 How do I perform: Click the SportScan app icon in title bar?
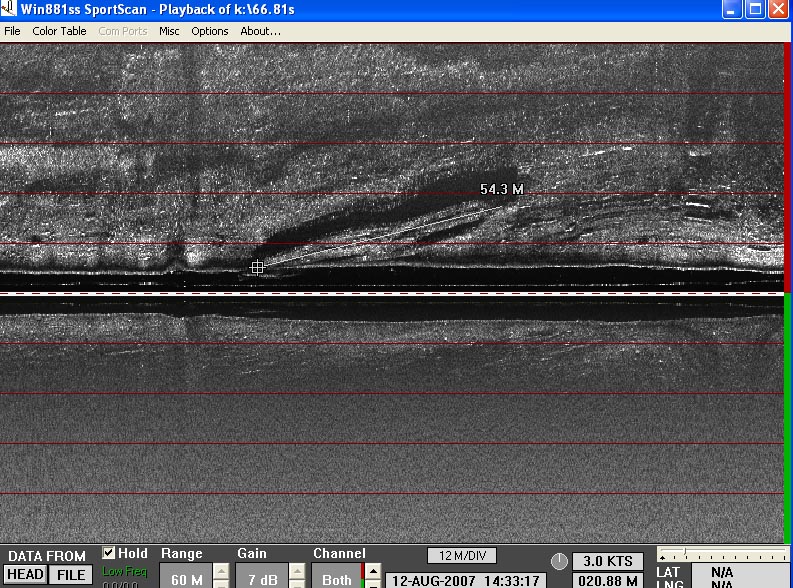10,9
